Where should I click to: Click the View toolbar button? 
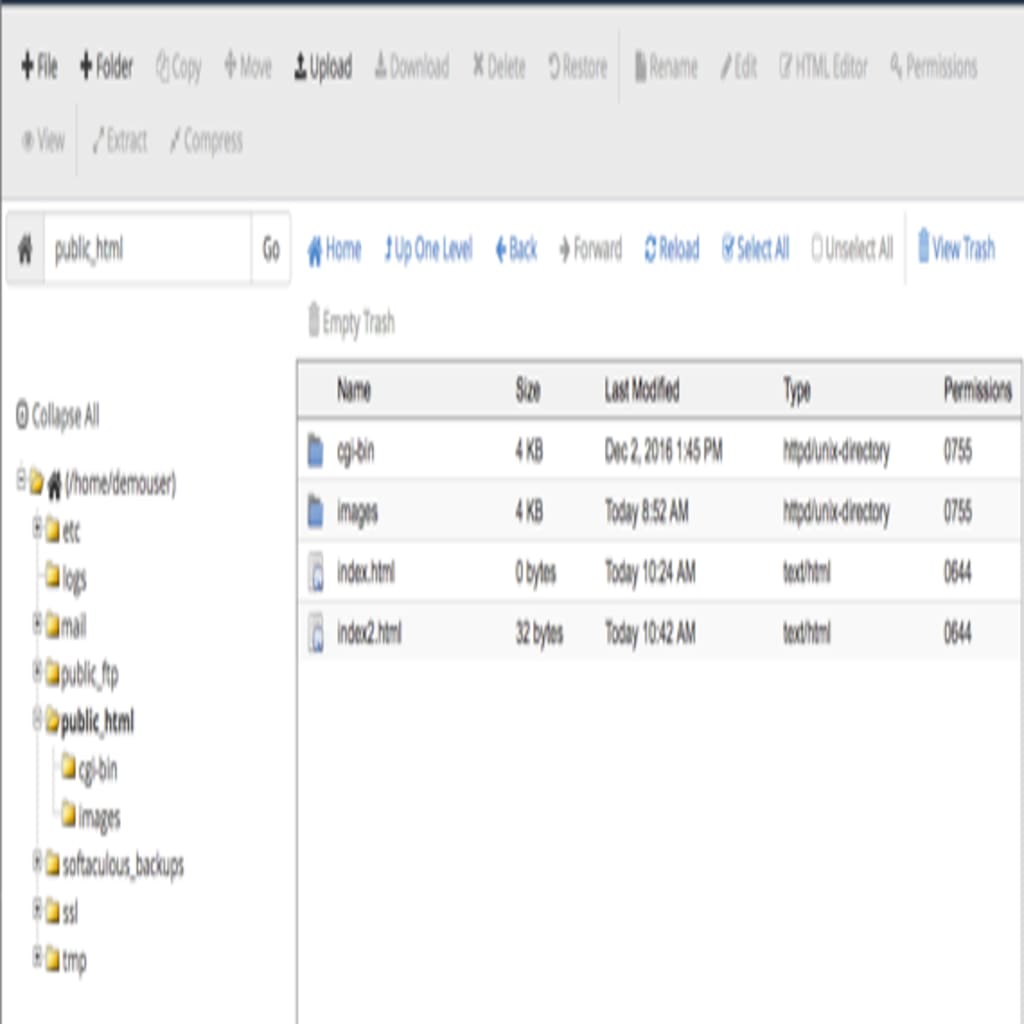(43, 140)
